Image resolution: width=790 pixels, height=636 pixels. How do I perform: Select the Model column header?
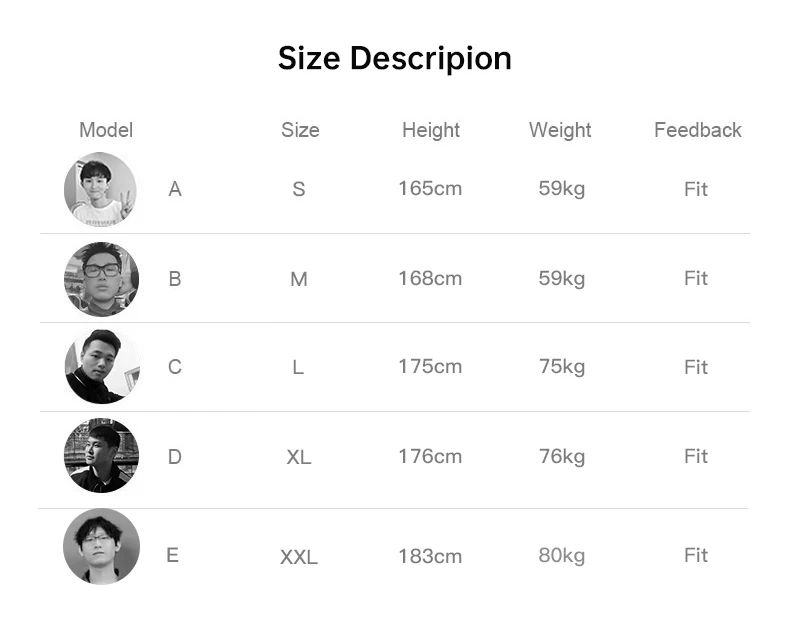pos(106,130)
